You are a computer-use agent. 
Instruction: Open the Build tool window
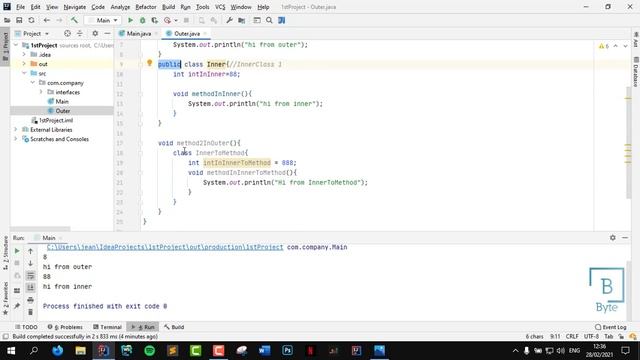[174, 327]
